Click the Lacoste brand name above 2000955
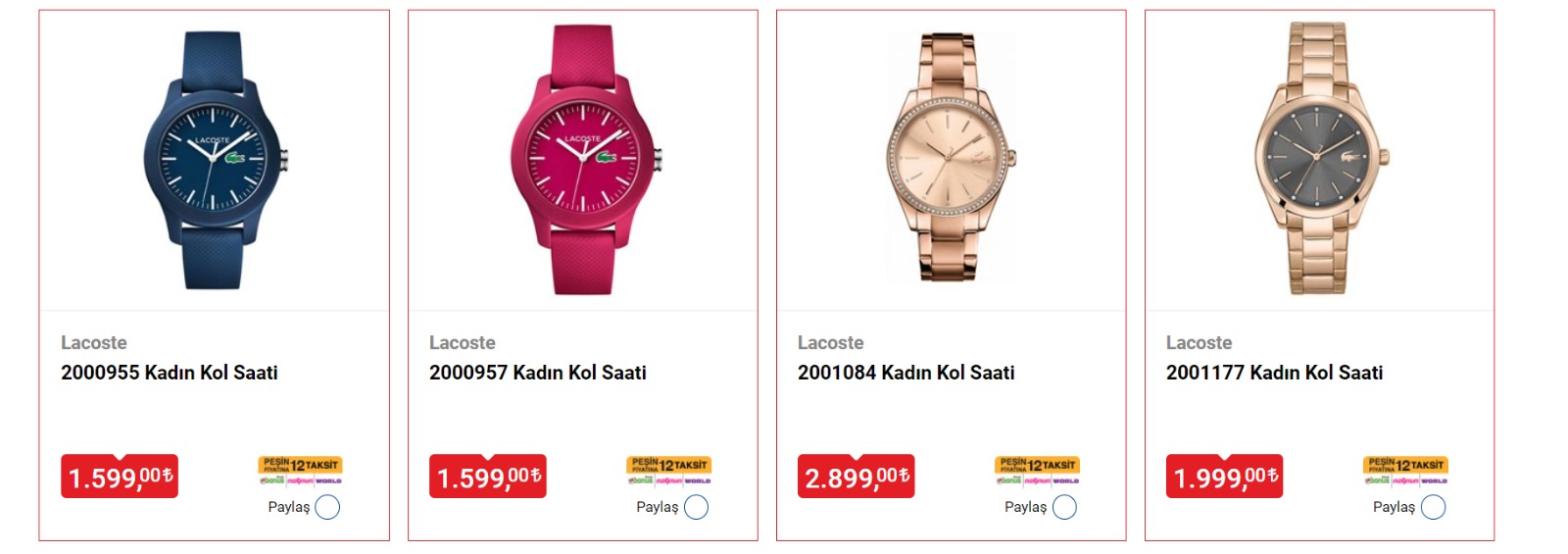Viewport: 1568px width, 554px height. point(94,342)
